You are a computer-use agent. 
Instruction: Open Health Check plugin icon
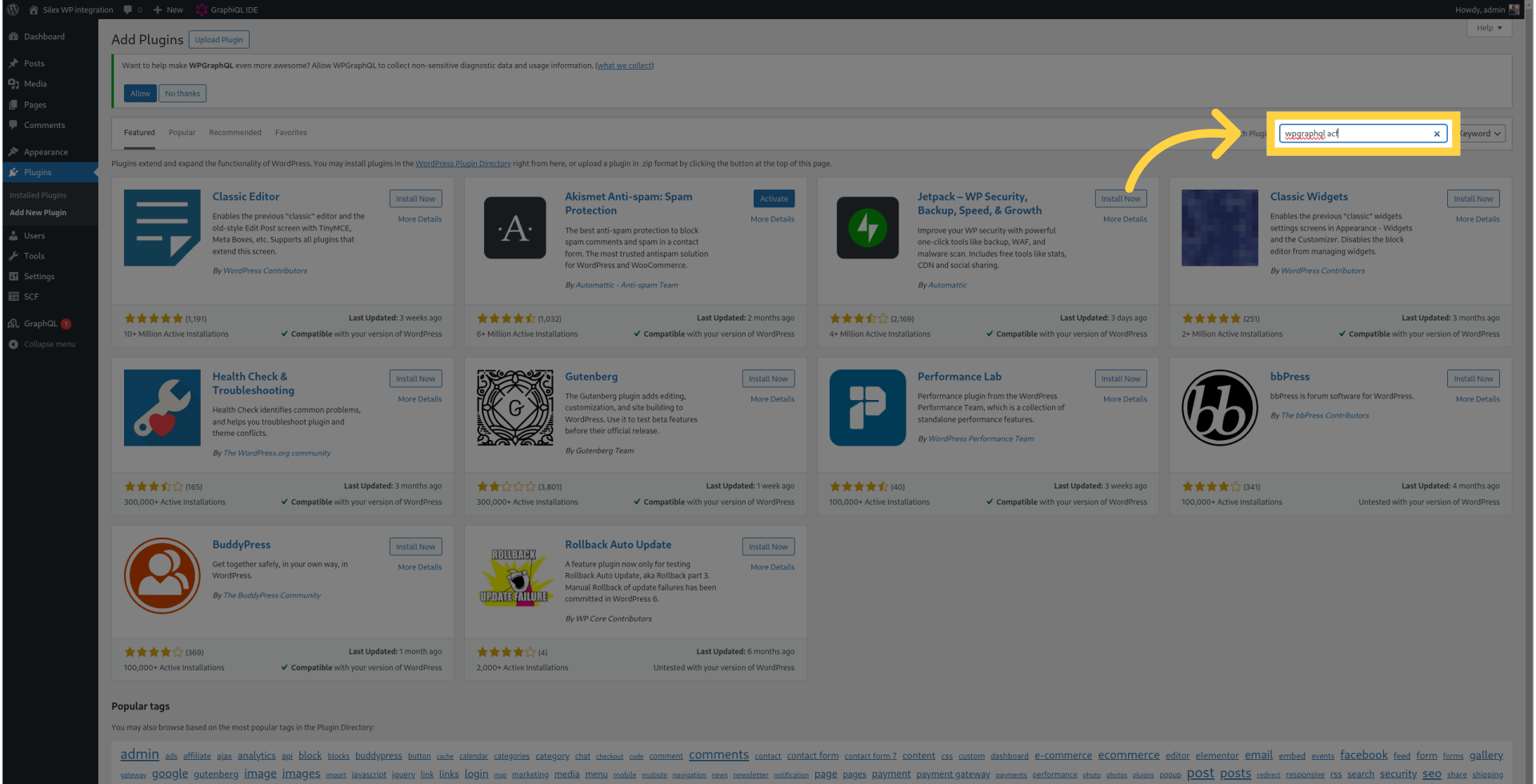click(162, 408)
